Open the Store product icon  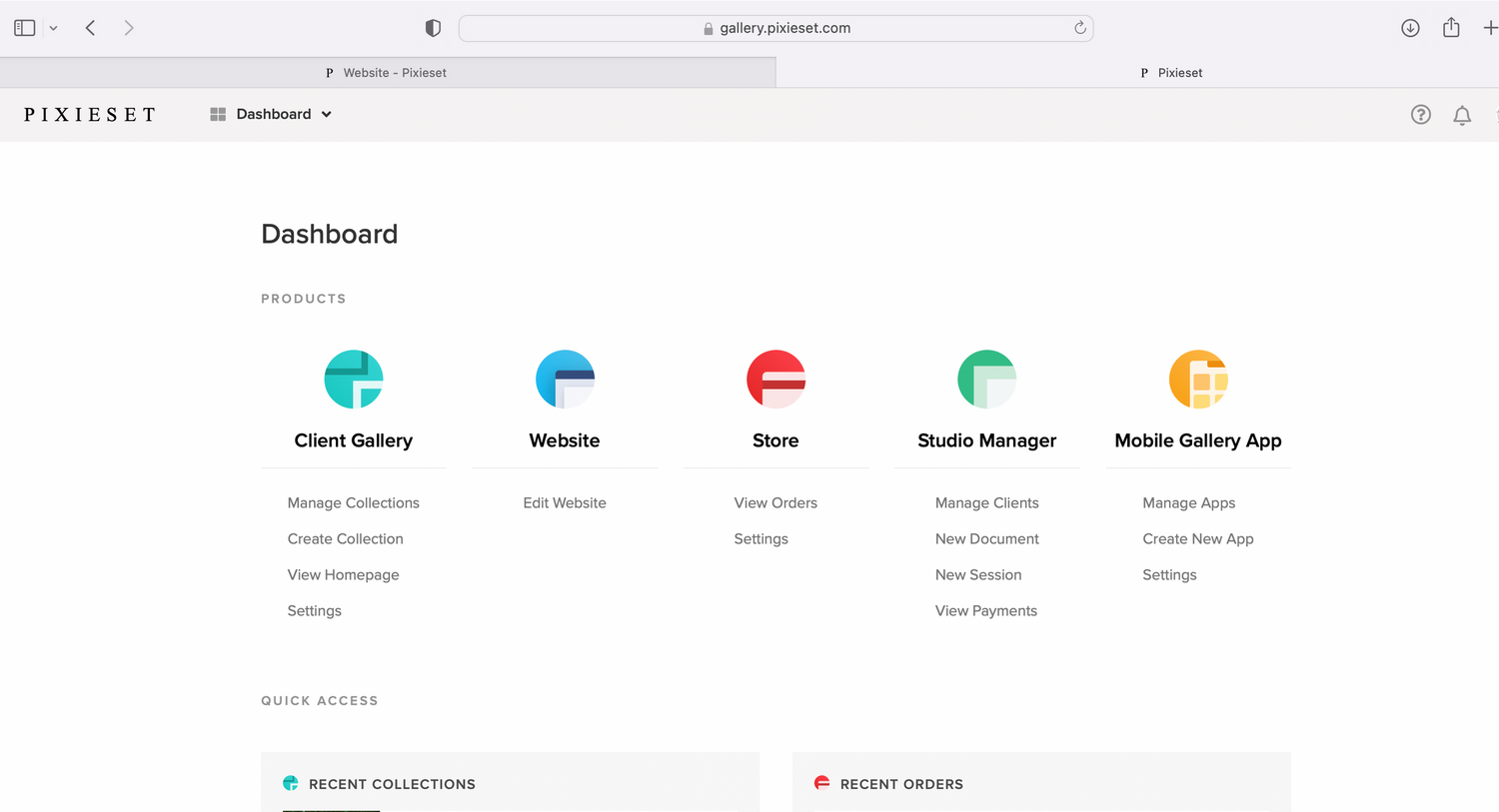775,380
